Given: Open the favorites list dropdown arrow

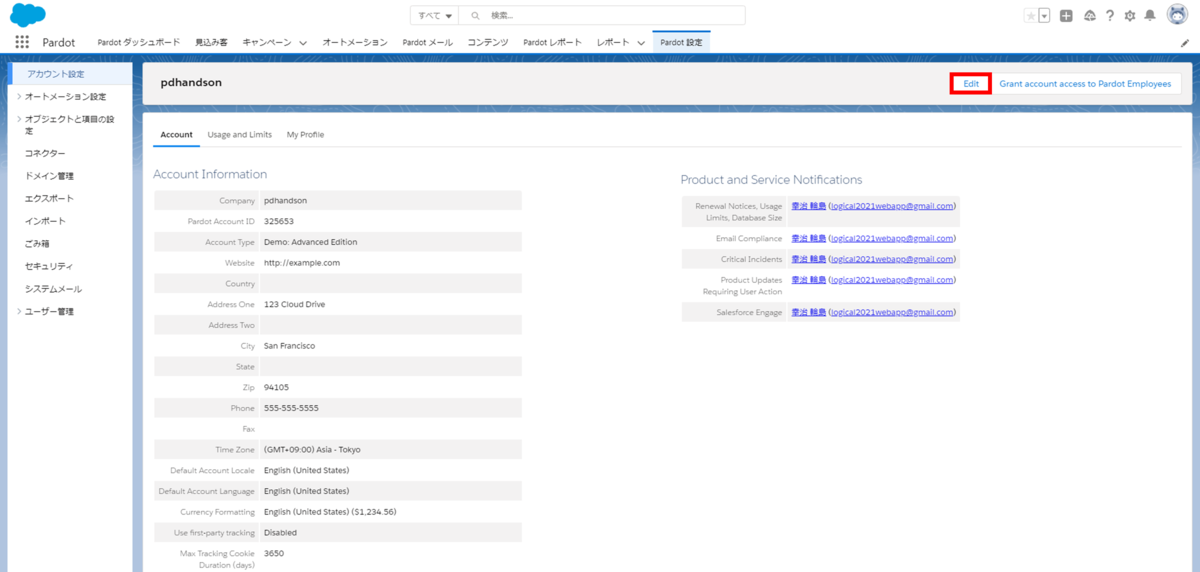Looking at the screenshot, I should pos(1045,16).
